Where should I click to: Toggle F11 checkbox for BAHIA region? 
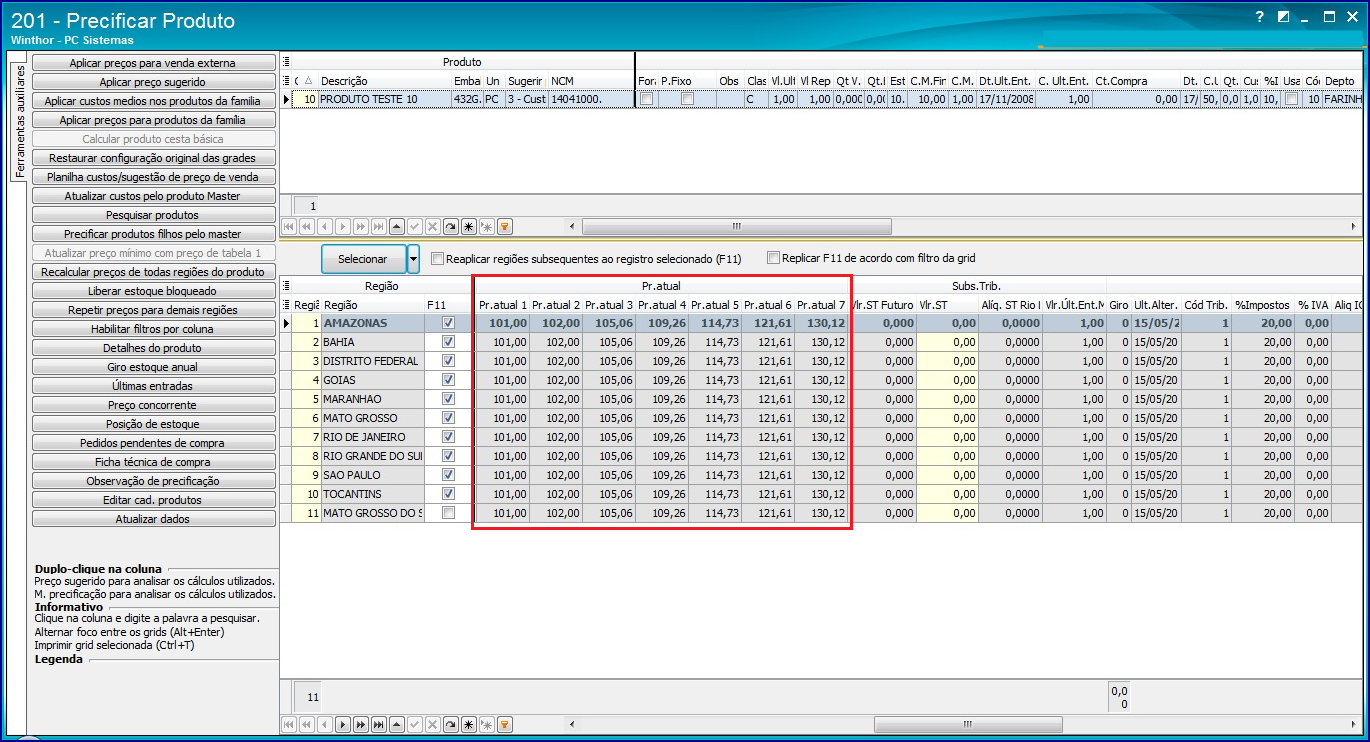pyautogui.click(x=448, y=342)
